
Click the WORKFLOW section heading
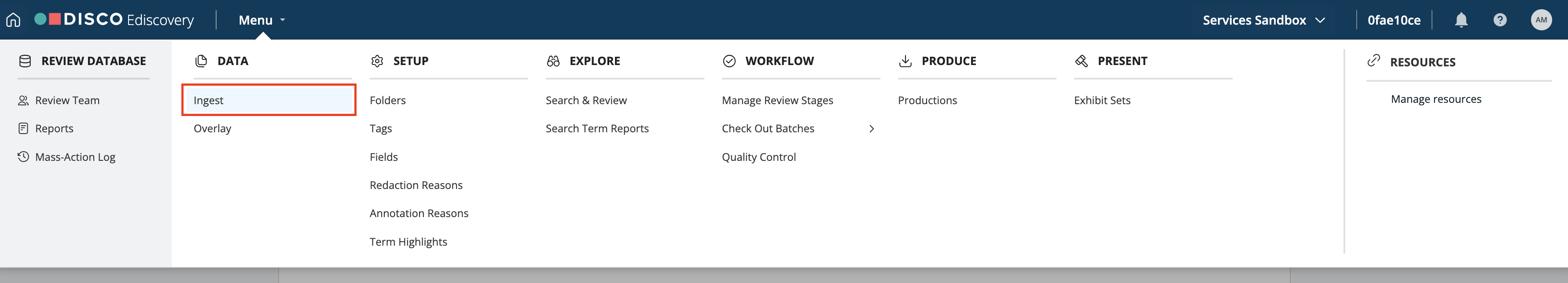[x=779, y=62]
